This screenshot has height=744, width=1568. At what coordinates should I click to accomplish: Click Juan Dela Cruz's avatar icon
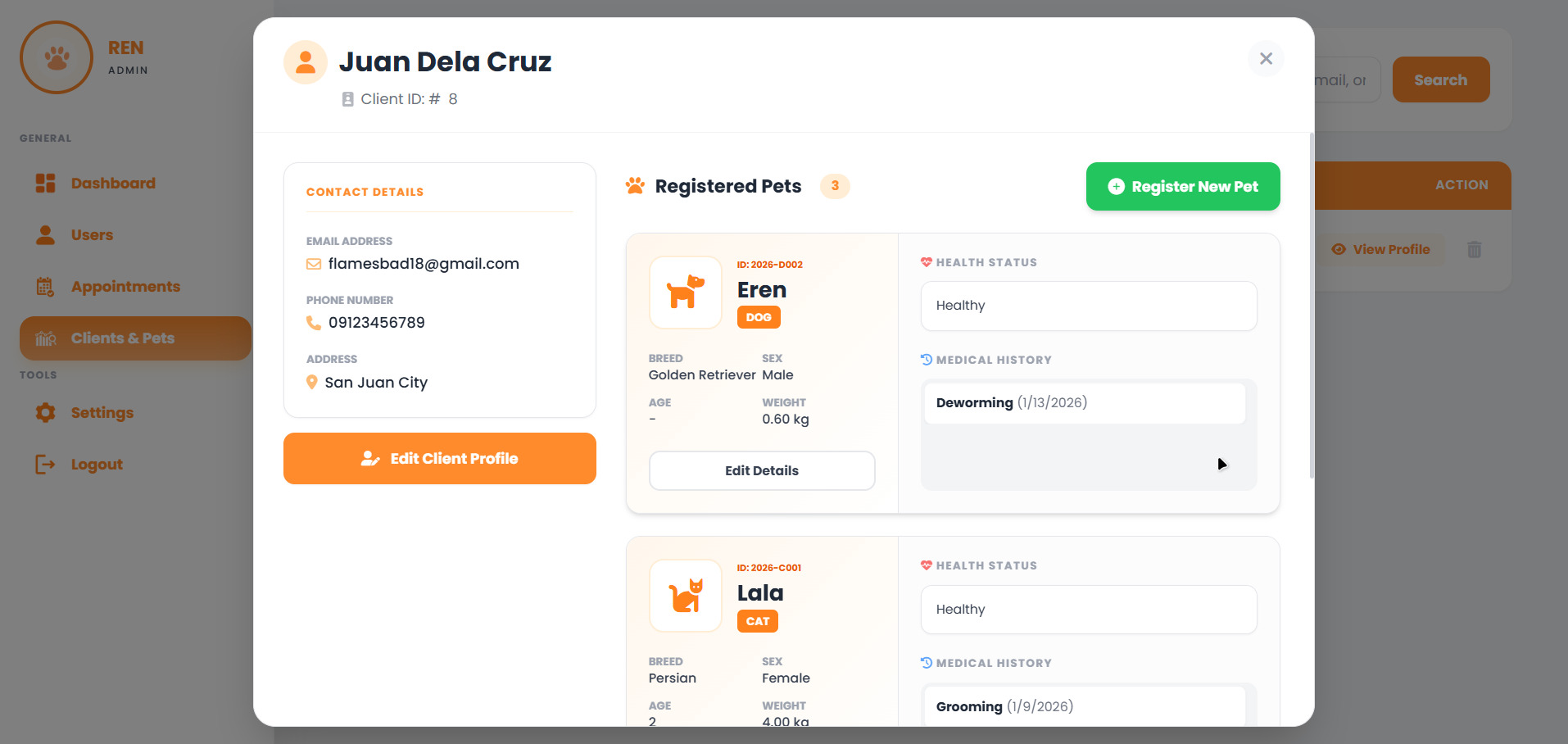[x=306, y=62]
